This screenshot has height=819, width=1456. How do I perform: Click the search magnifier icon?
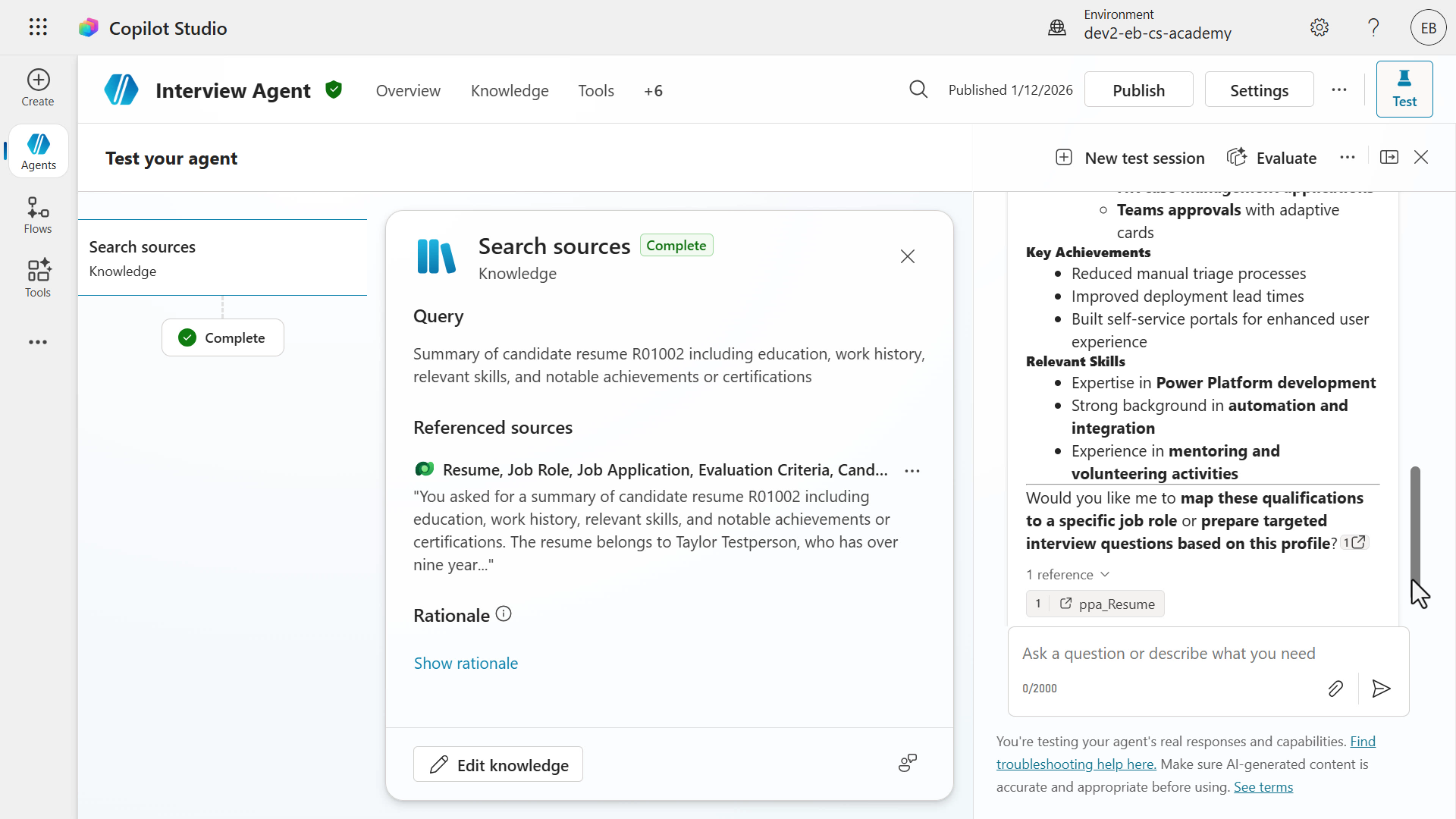pyautogui.click(x=918, y=89)
